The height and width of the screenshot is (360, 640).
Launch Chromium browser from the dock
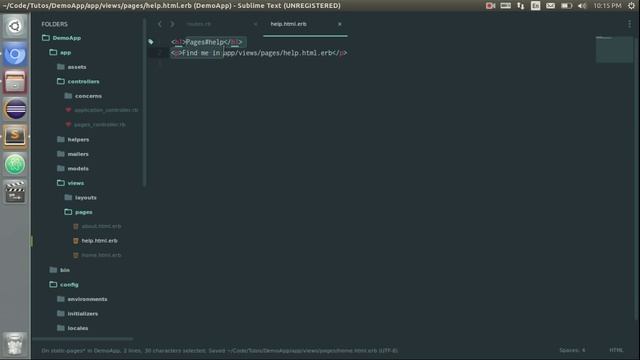(15, 54)
